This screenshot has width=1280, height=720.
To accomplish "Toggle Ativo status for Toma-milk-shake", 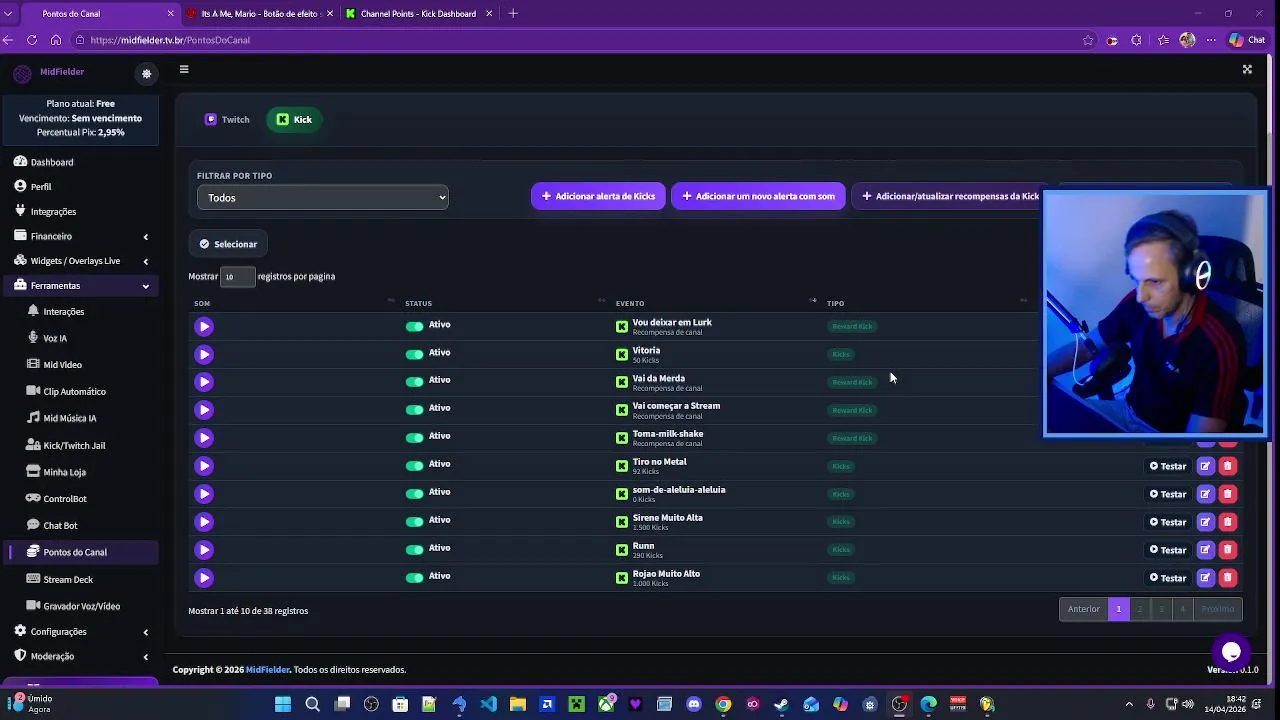I will point(414,438).
